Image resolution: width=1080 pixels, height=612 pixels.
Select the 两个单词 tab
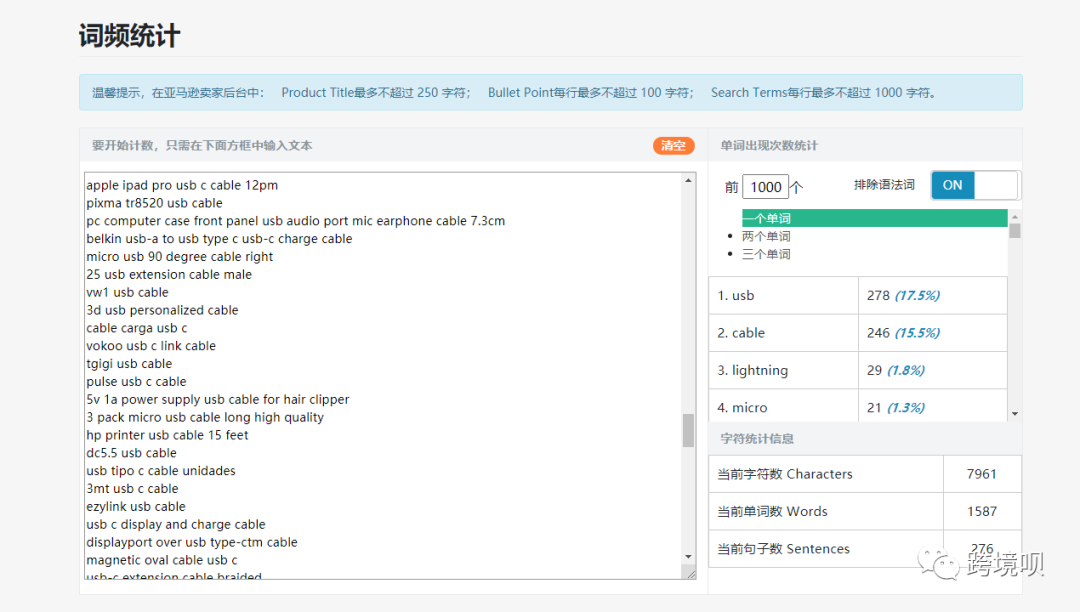766,236
